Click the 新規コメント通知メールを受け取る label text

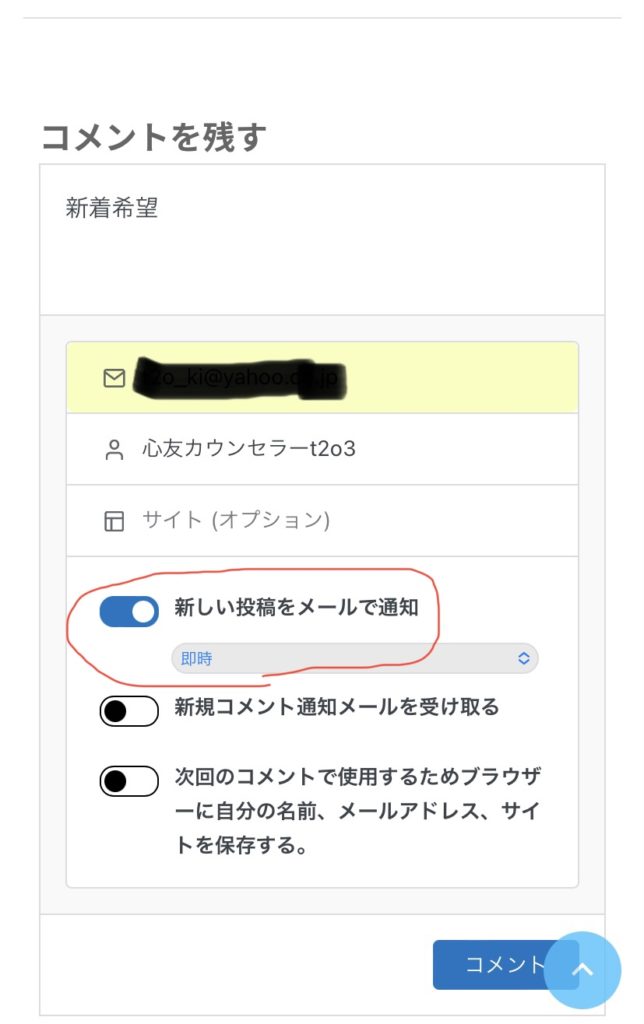tap(336, 707)
